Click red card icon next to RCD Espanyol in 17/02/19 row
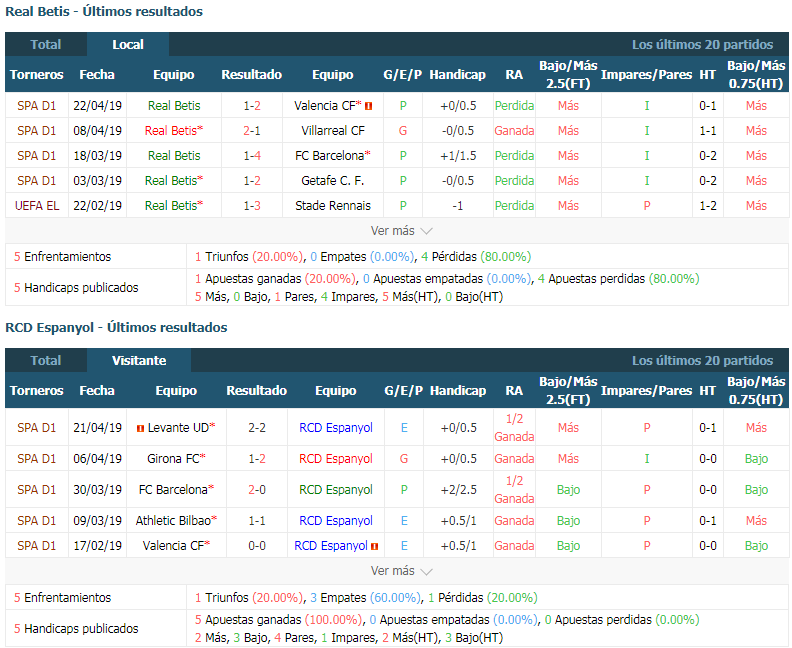The width and height of the screenshot is (792, 648). pos(374,546)
